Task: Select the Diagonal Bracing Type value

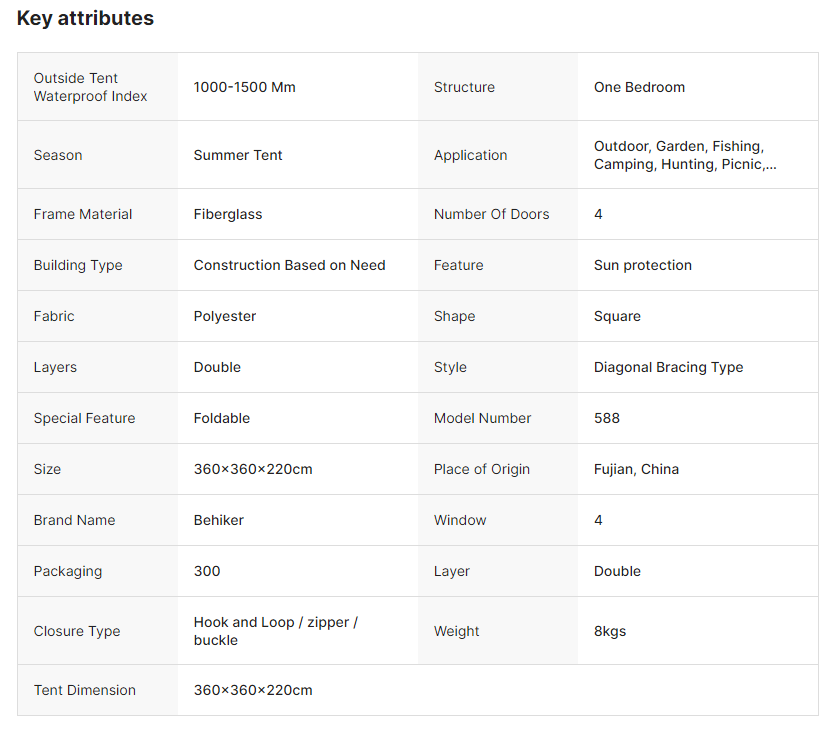Action: [668, 367]
